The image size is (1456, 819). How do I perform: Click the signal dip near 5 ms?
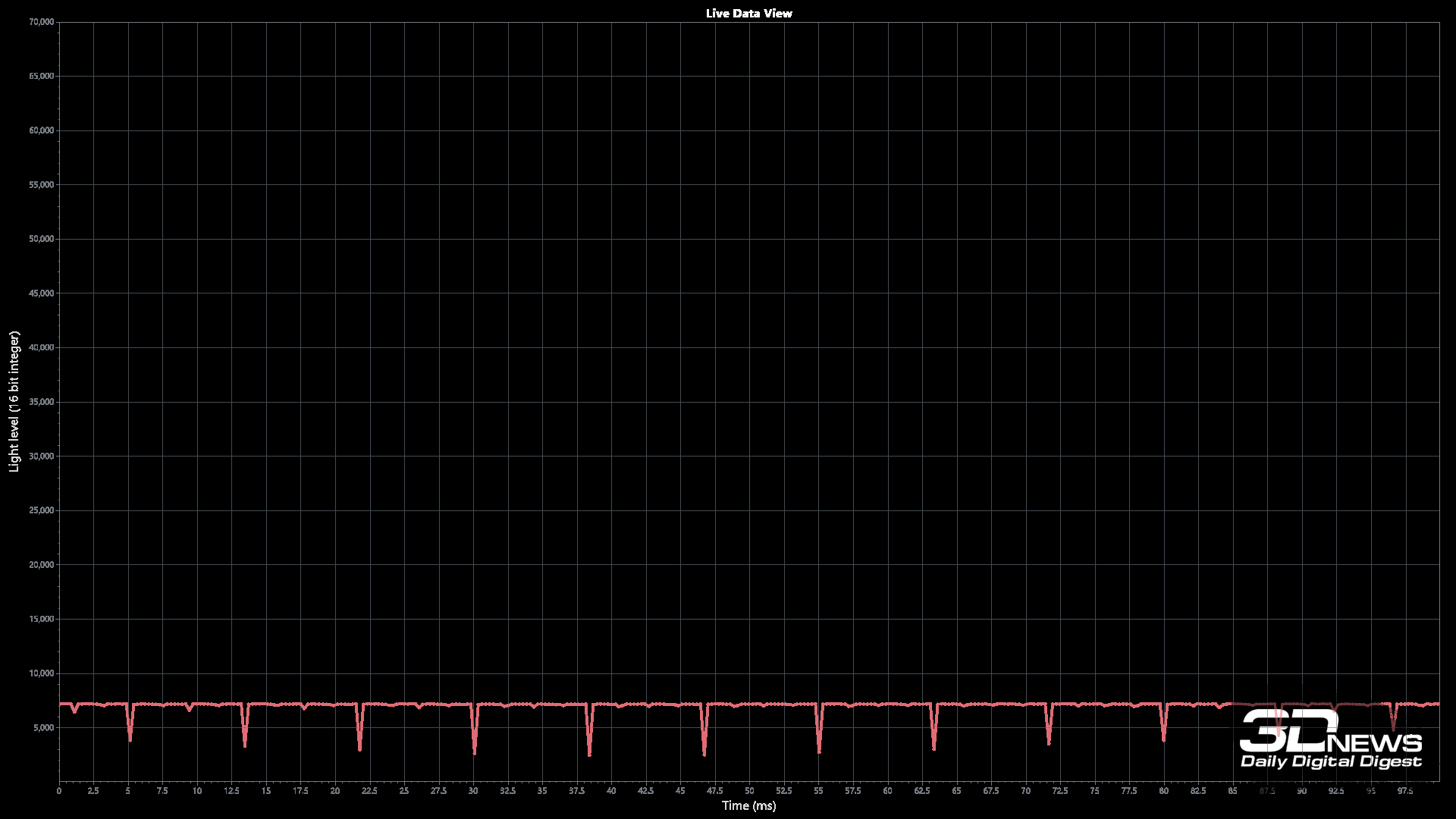coord(130,730)
